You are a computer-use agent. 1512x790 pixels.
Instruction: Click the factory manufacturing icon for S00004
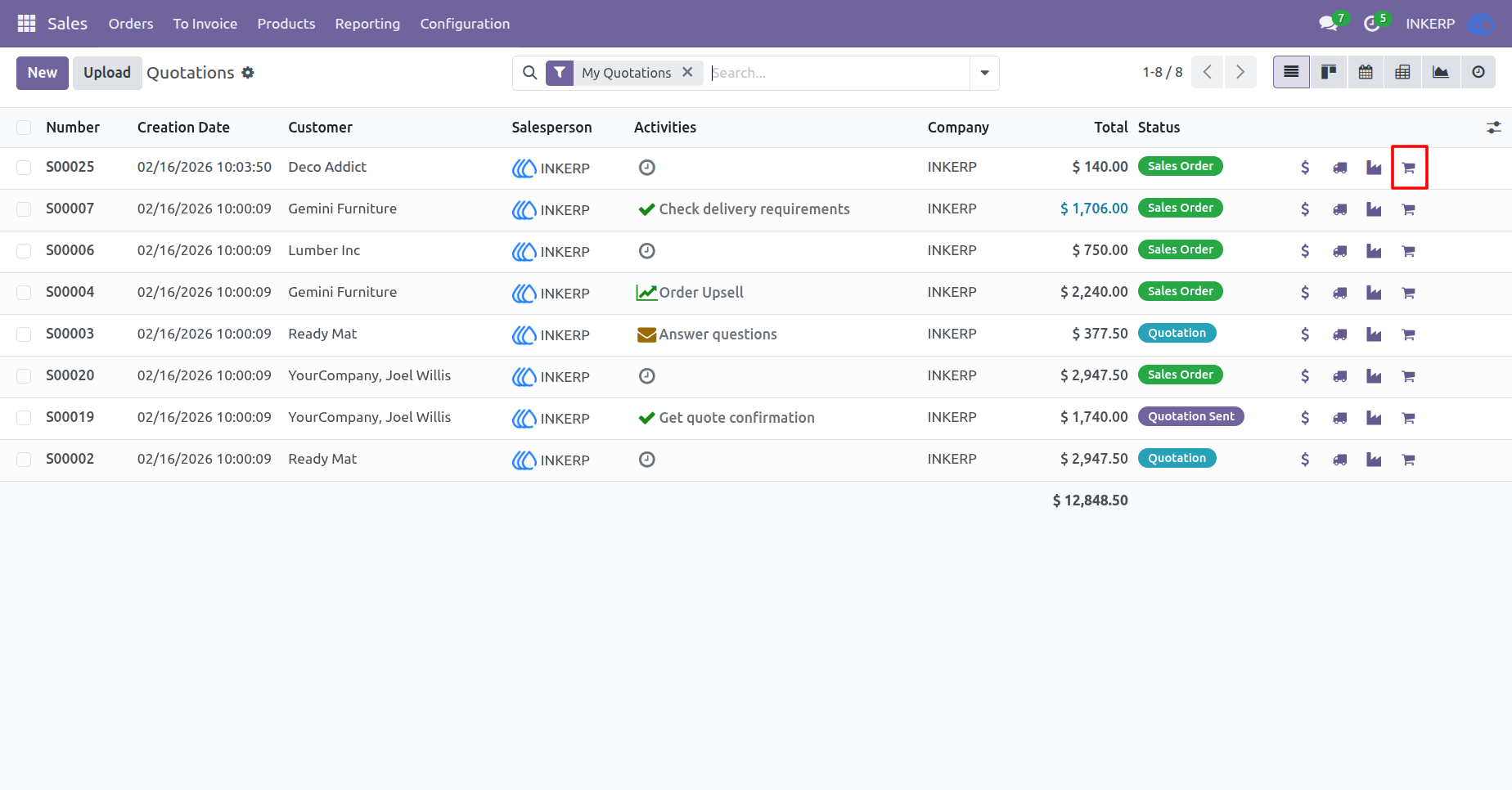point(1374,293)
